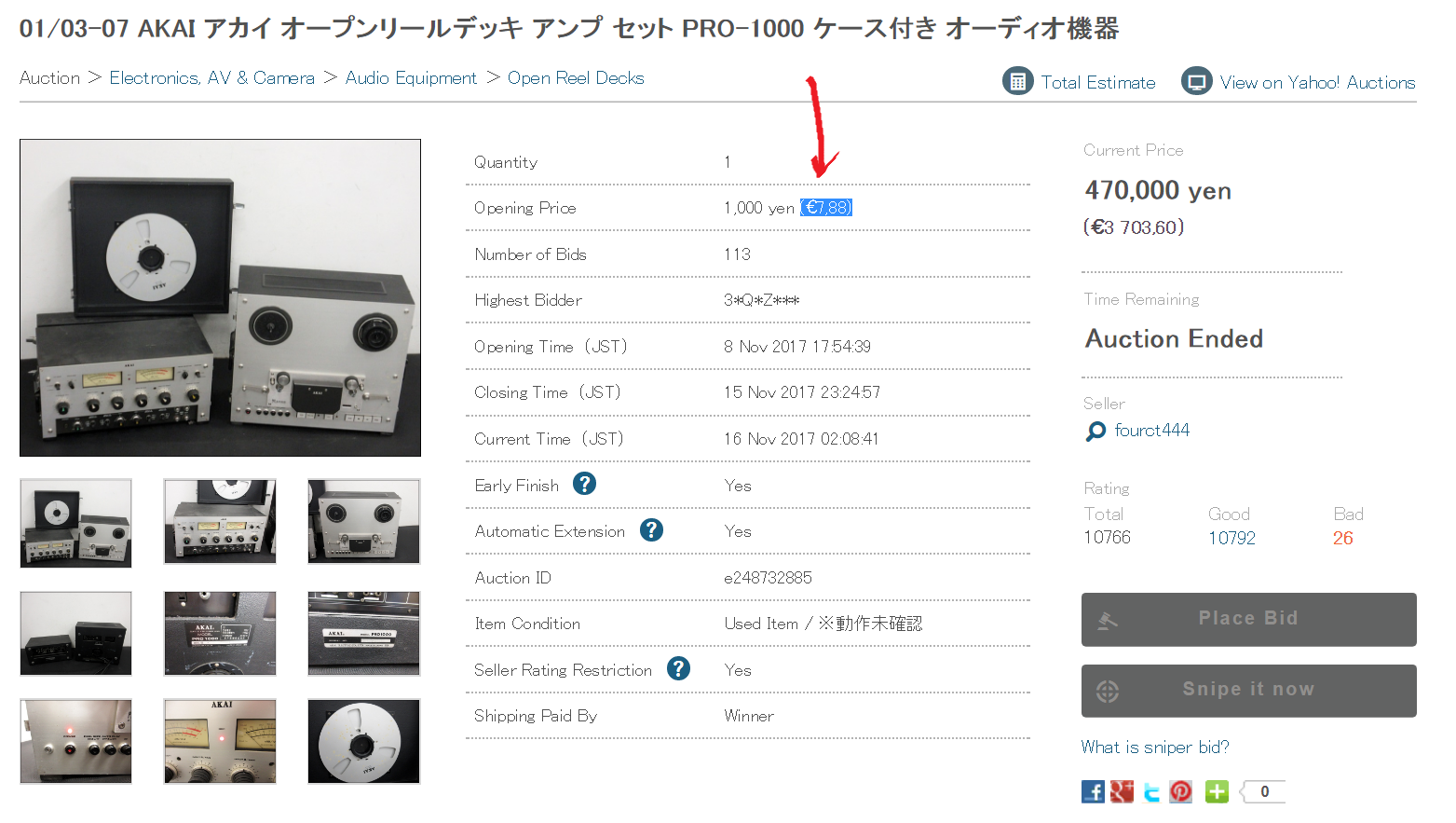Share the auction on Facebook

pyautogui.click(x=1093, y=791)
